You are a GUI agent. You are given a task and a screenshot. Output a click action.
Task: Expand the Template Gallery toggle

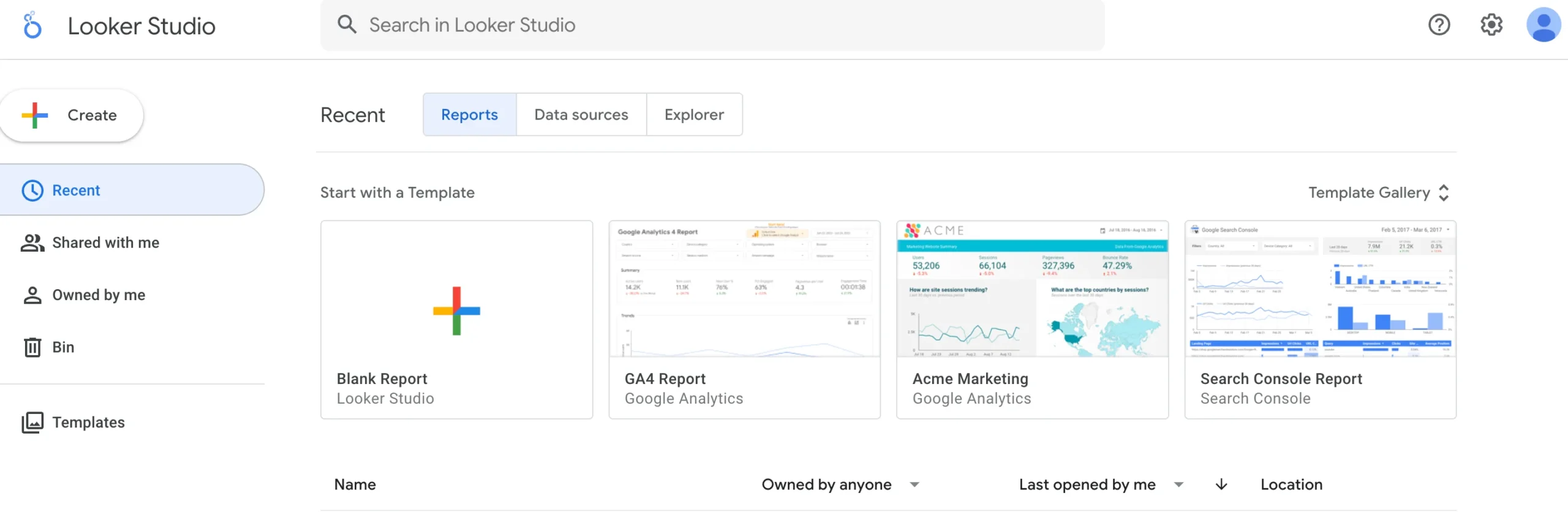tap(1379, 193)
